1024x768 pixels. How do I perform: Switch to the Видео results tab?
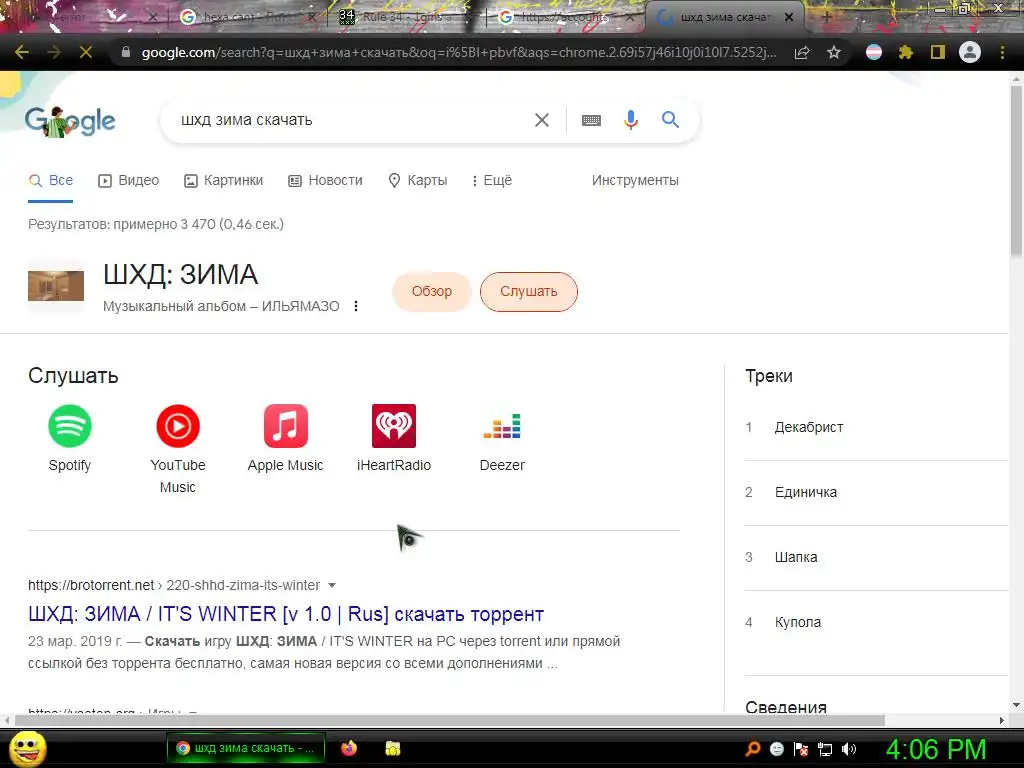point(128,180)
